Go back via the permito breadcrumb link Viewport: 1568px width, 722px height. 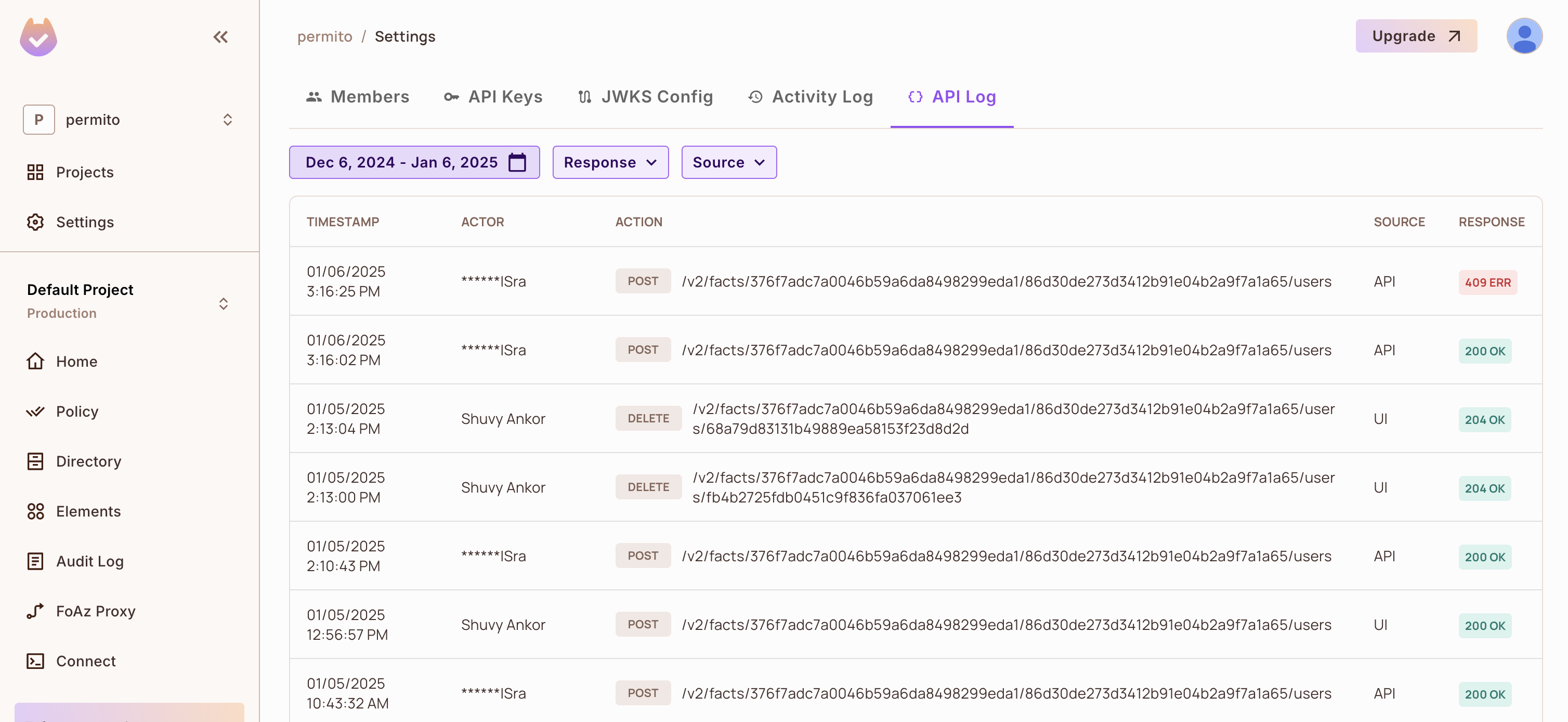[x=324, y=36]
